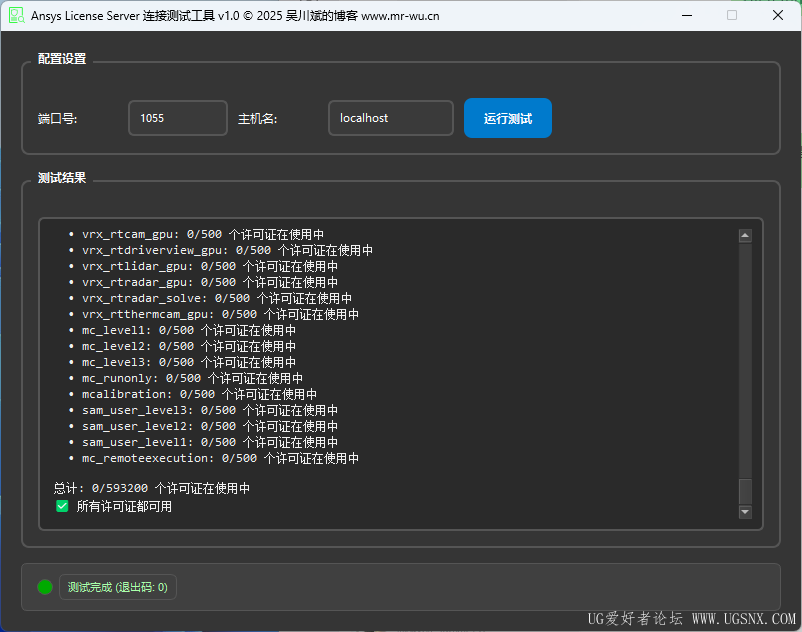Click the scrollbar down arrow in results
Image resolution: width=802 pixels, height=632 pixels.
(x=745, y=512)
